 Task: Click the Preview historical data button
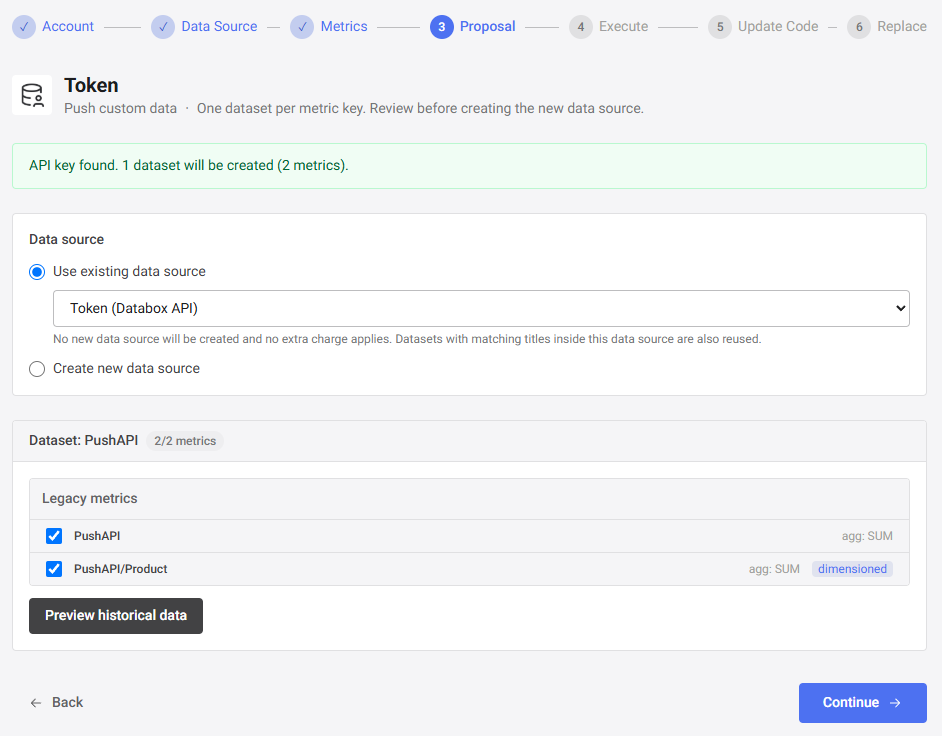click(116, 616)
